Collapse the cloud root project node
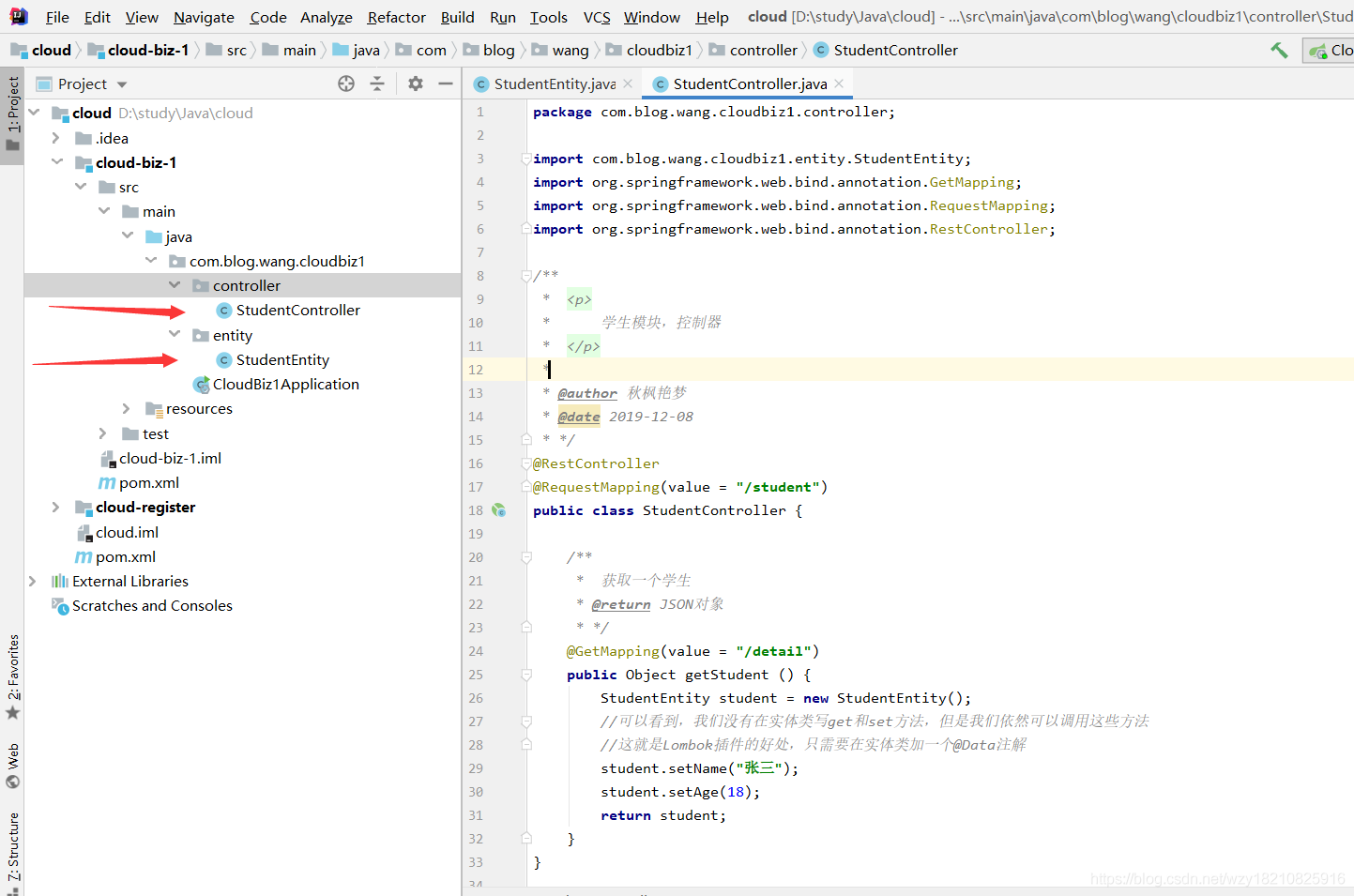 click(x=34, y=113)
